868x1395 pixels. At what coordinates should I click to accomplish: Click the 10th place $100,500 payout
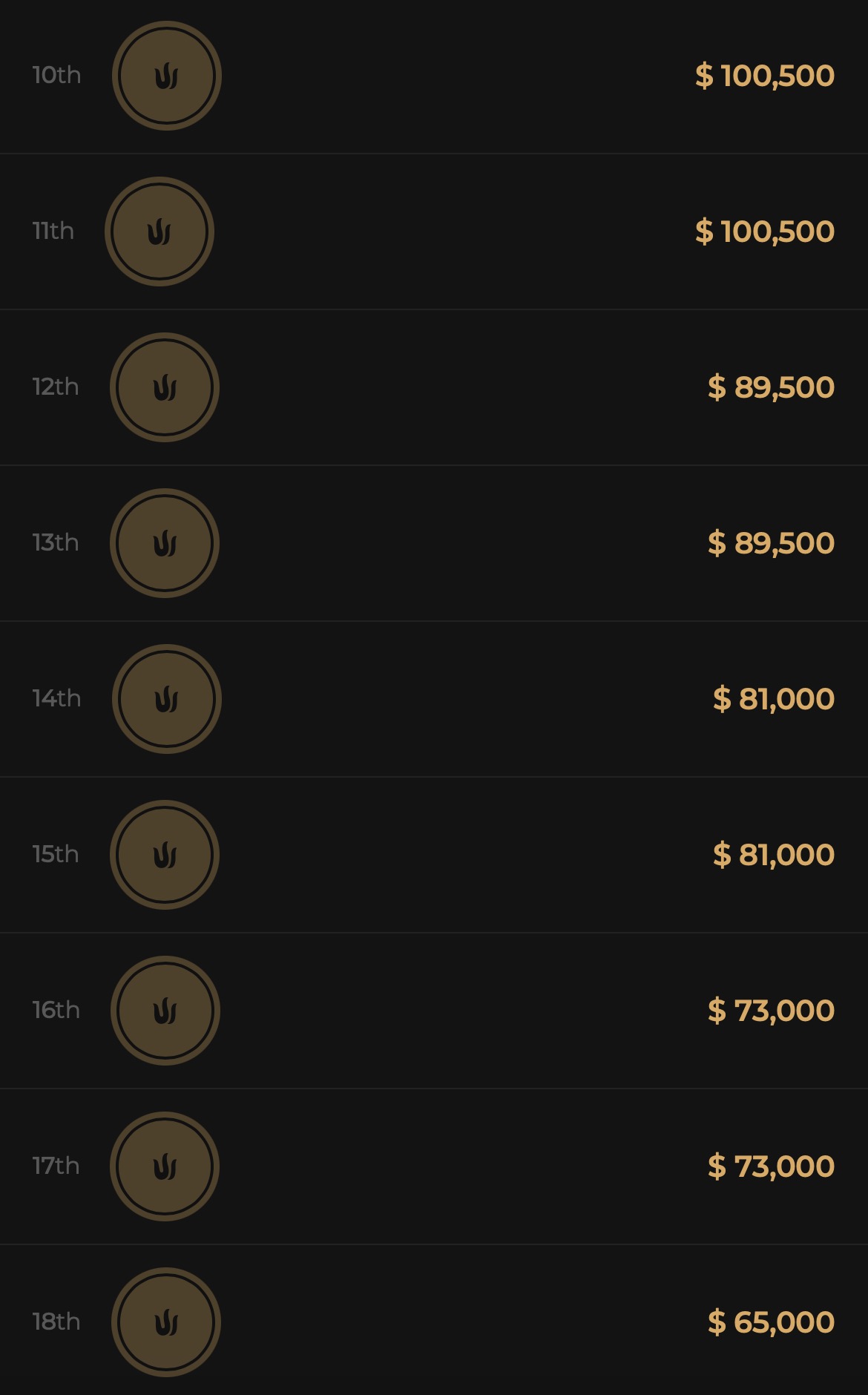tap(765, 76)
